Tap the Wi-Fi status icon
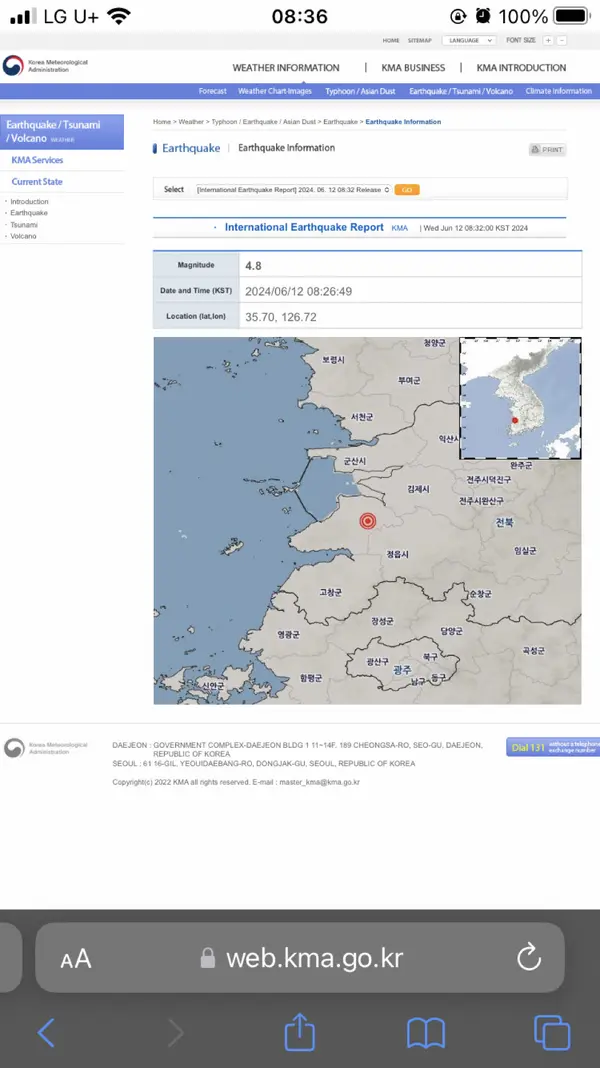 click(119, 16)
